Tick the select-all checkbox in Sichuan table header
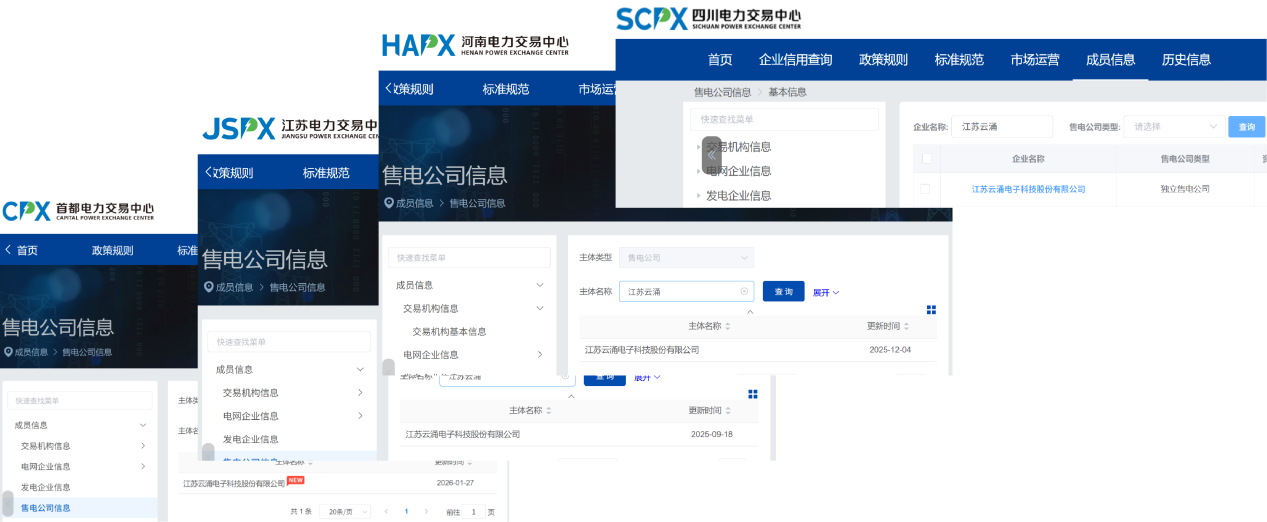The width and height of the screenshot is (1267, 522). [926, 158]
